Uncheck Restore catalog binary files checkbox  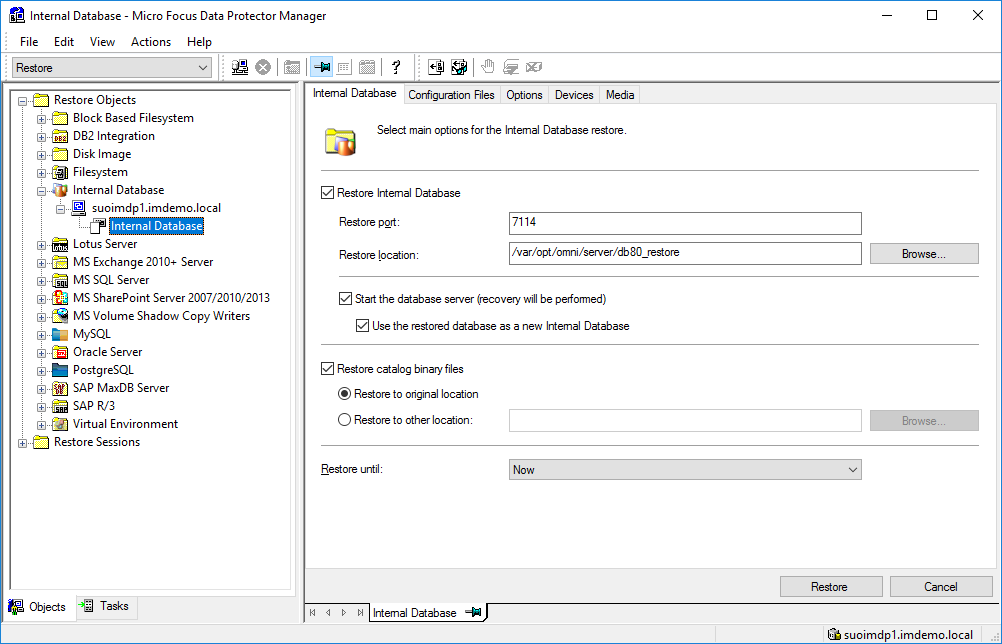(x=327, y=369)
